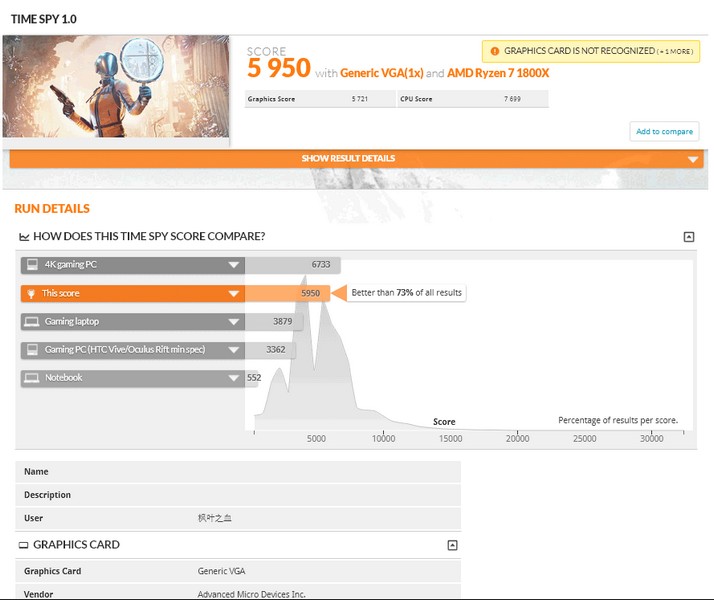
Task: Click the RUN DETAILS heading
Action: point(52,208)
